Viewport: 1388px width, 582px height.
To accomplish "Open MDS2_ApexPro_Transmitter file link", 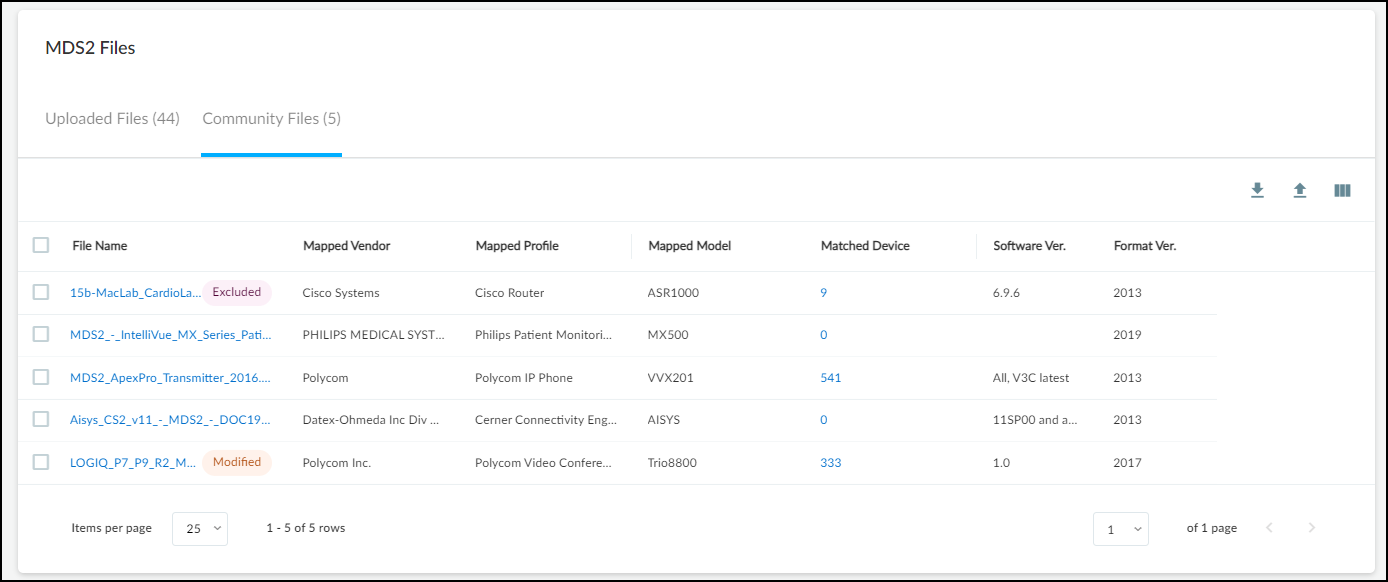I will click(170, 378).
